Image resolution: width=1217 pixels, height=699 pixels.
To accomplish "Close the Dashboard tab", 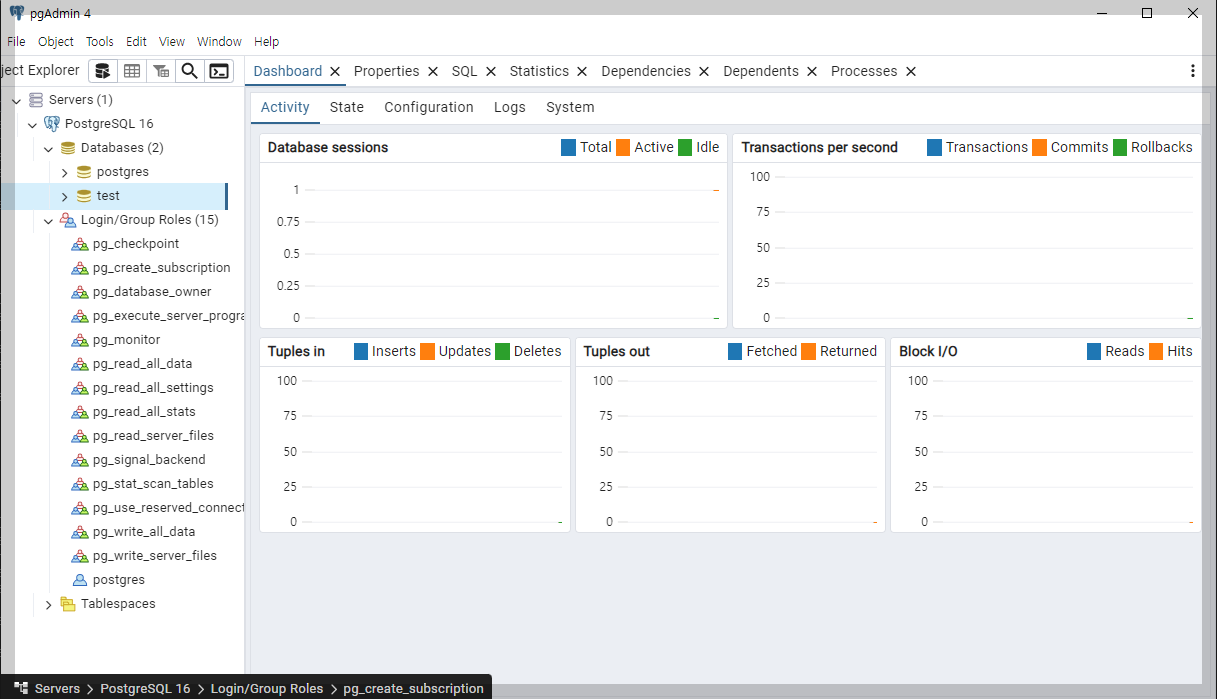I will pos(335,71).
